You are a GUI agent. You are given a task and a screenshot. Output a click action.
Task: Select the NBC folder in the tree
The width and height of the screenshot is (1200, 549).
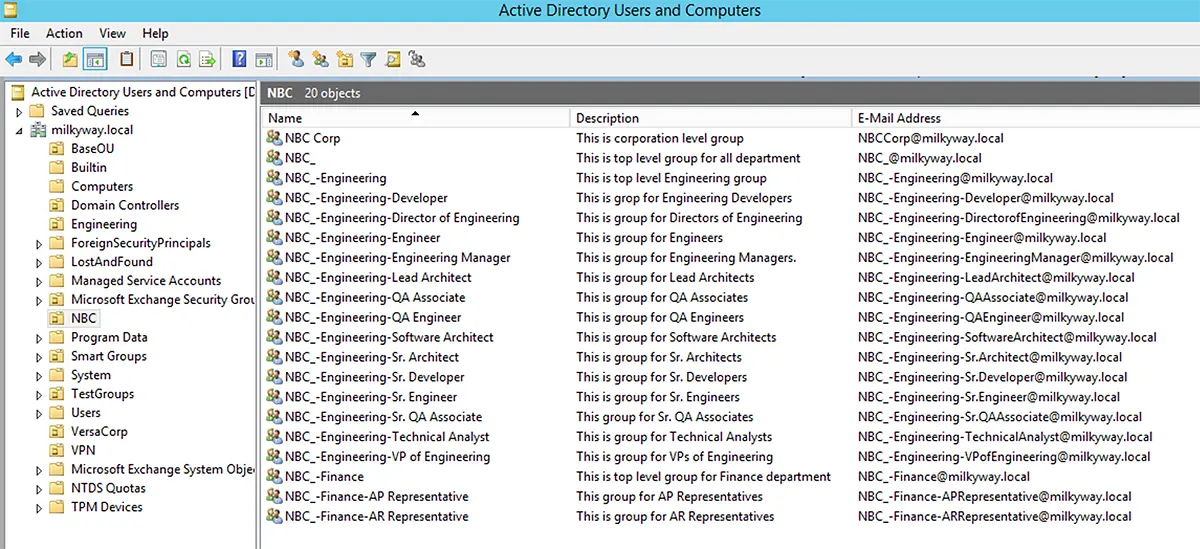[x=84, y=318]
